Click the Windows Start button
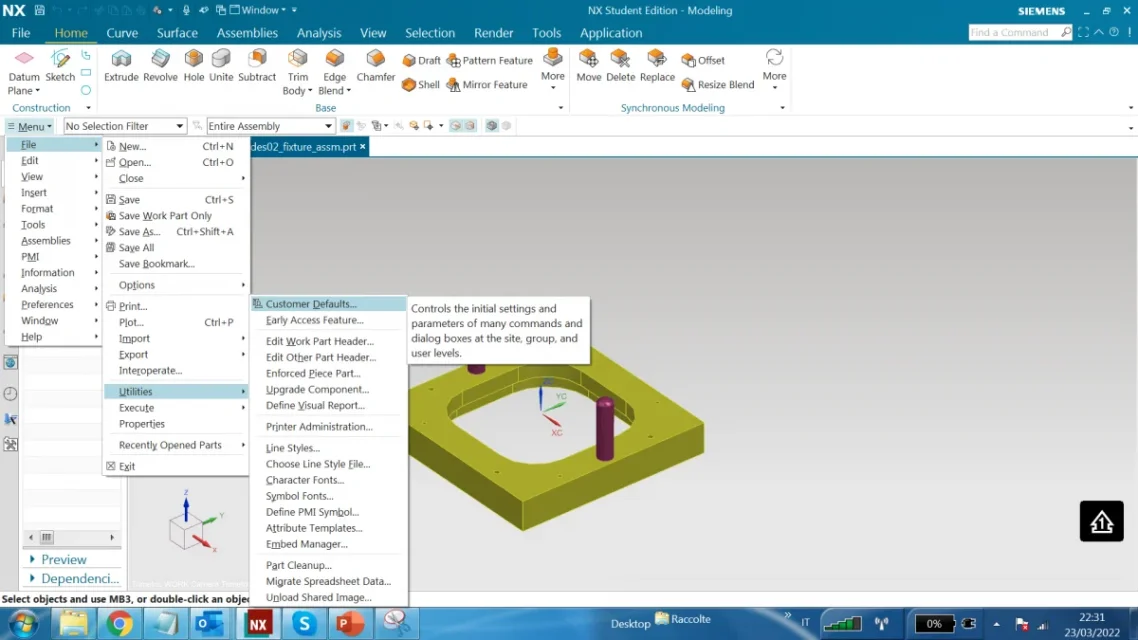Viewport: 1138px width, 640px height. (x=24, y=624)
